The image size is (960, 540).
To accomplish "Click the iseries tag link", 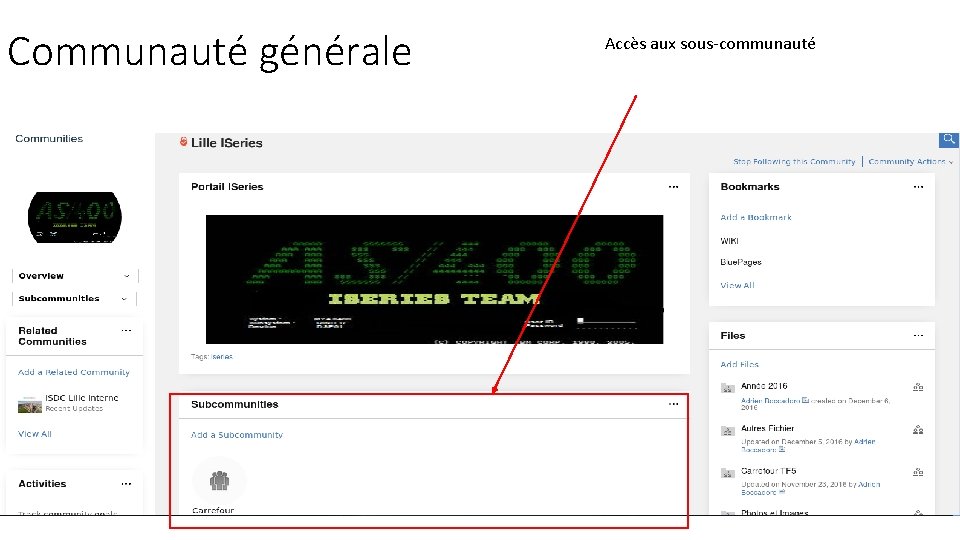I will tap(222, 356).
